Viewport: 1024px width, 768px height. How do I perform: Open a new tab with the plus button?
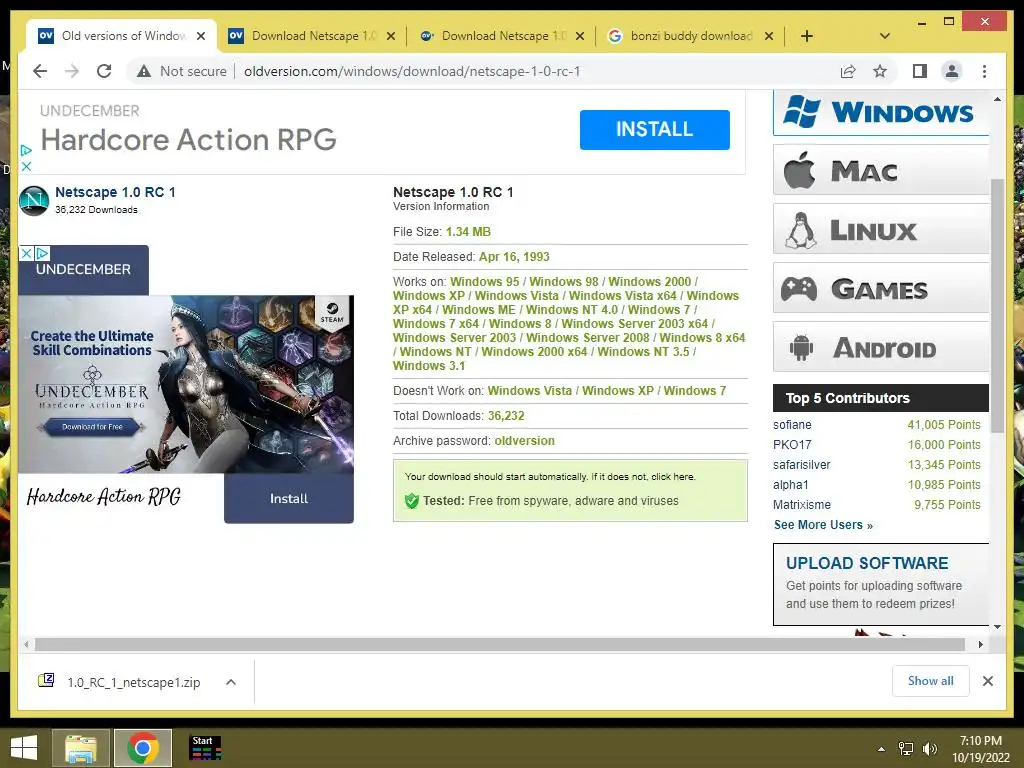(x=807, y=36)
